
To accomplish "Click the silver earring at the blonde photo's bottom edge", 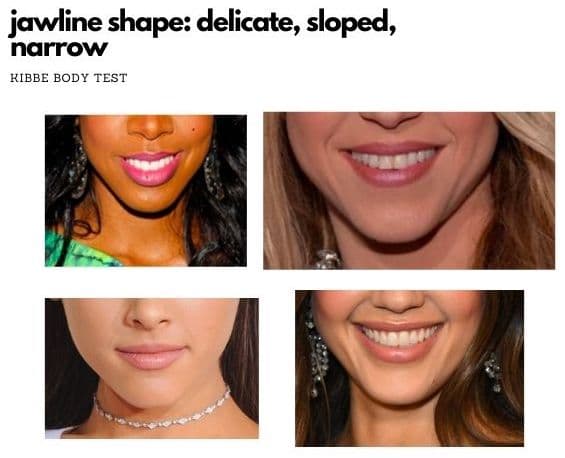I will [327, 259].
